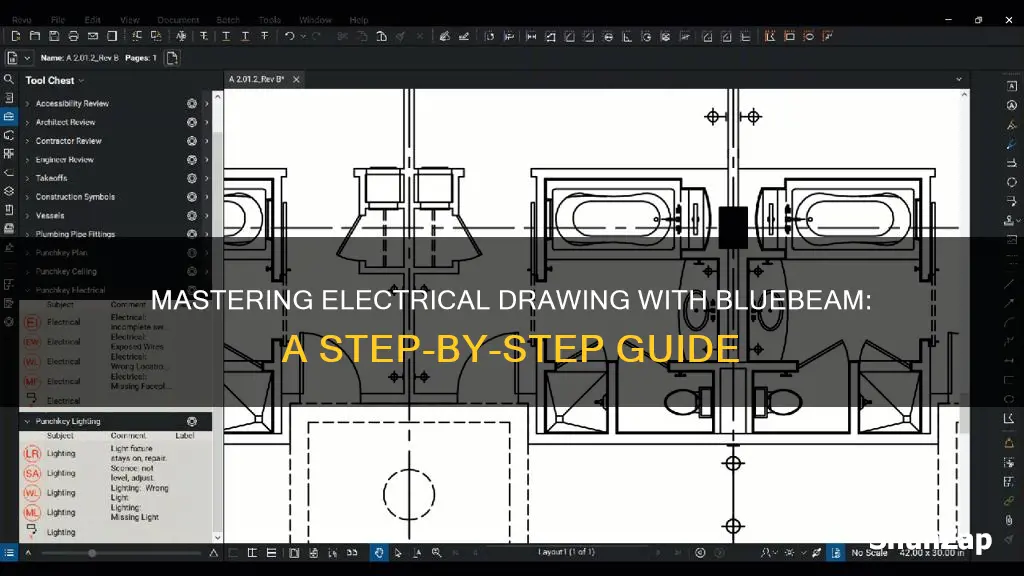Select the Pan hand tool in bottom bar
This screenshot has height=576, width=1024.
coord(379,553)
